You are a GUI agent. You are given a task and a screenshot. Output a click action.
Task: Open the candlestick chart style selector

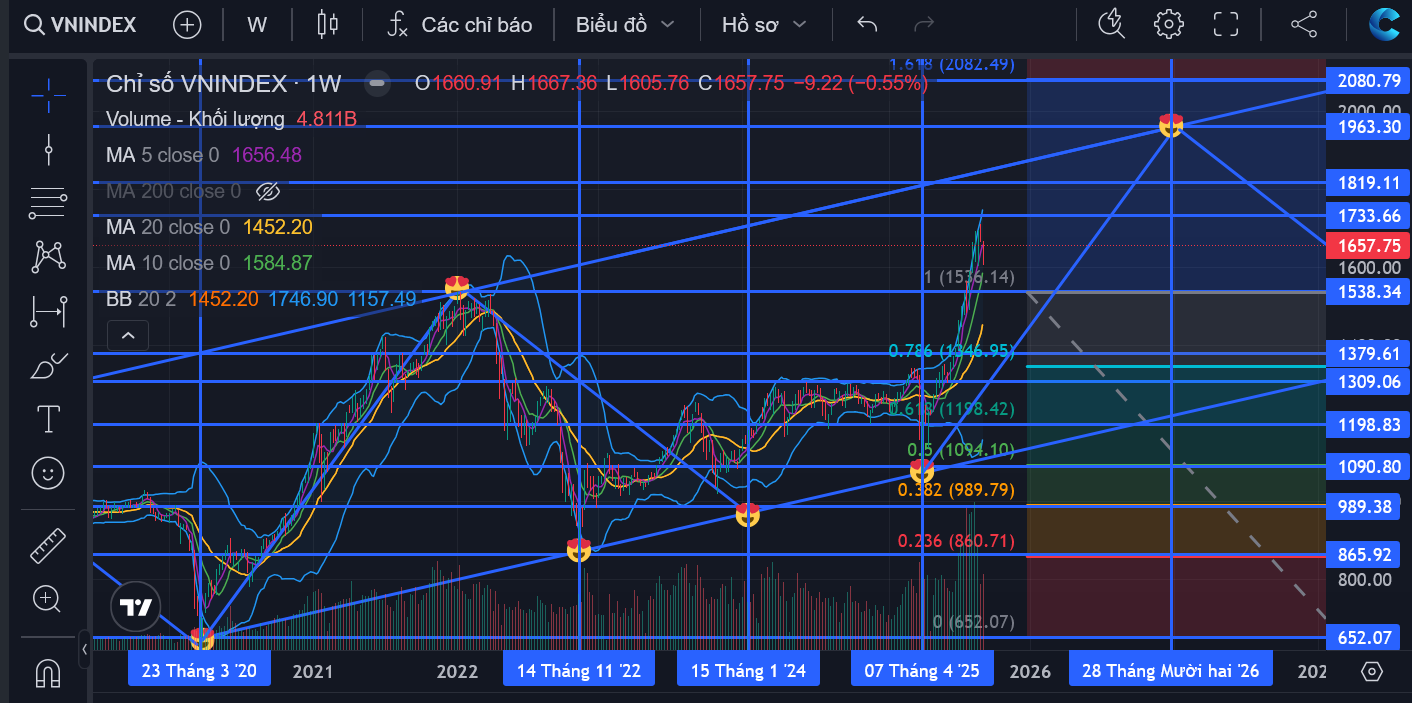pyautogui.click(x=327, y=25)
